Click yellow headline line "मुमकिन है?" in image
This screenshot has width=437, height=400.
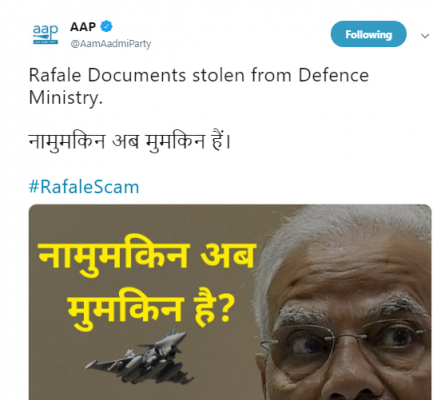(149, 309)
